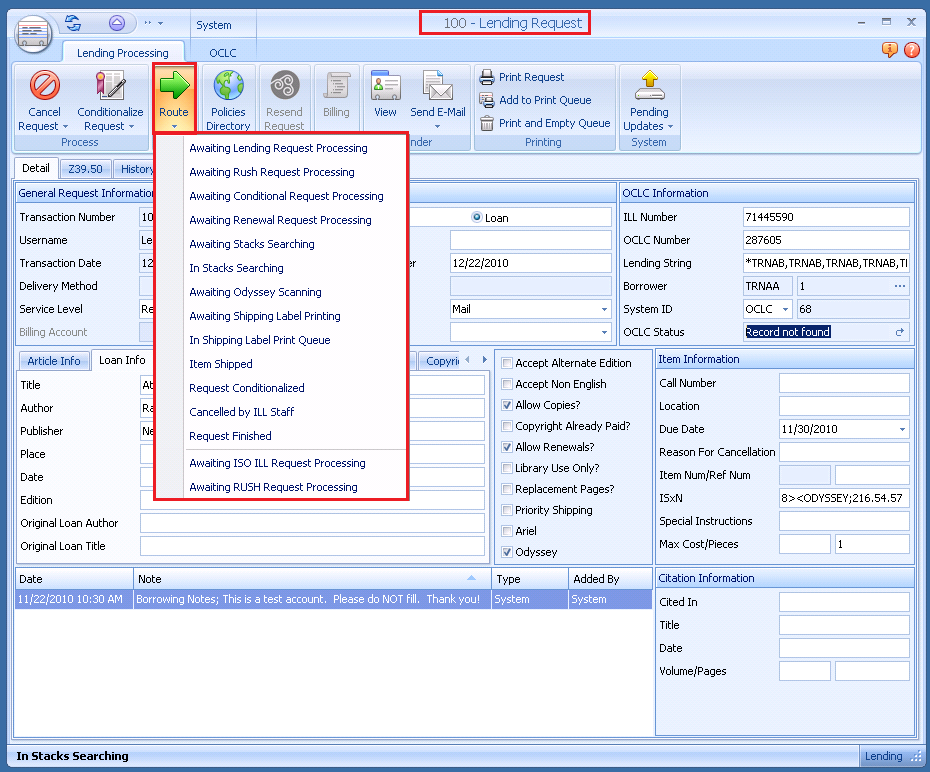Open the Policies Directory globe icon
This screenshot has height=772, width=930.
[228, 86]
